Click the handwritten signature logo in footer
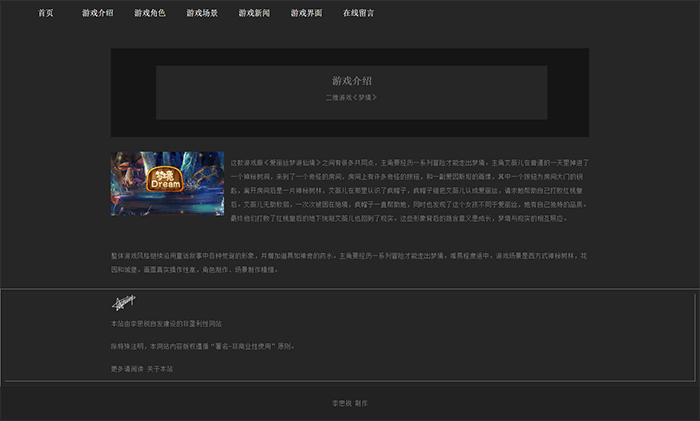 coord(123,302)
